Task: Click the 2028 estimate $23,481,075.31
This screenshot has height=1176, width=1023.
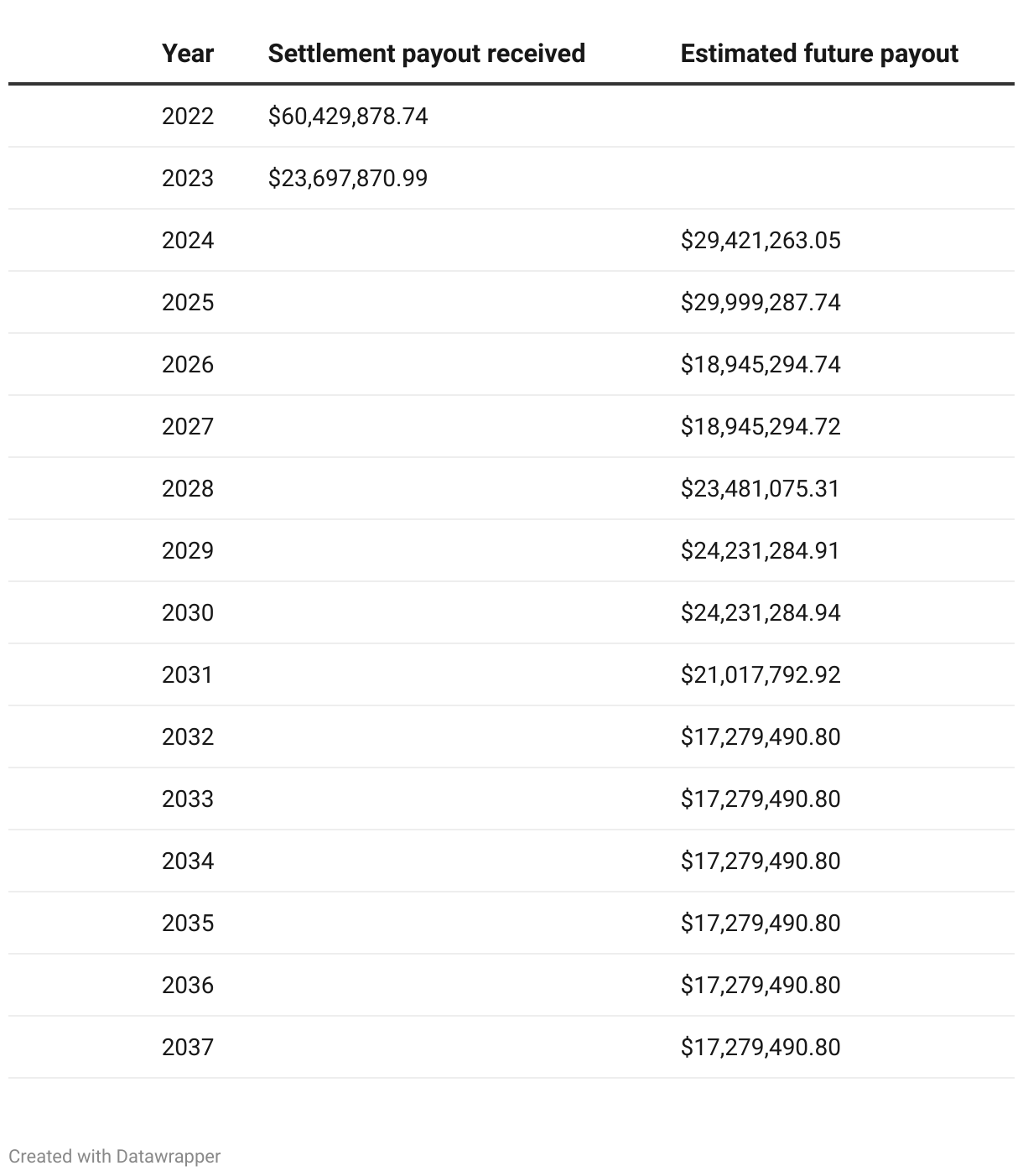Action: pyautogui.click(x=760, y=488)
